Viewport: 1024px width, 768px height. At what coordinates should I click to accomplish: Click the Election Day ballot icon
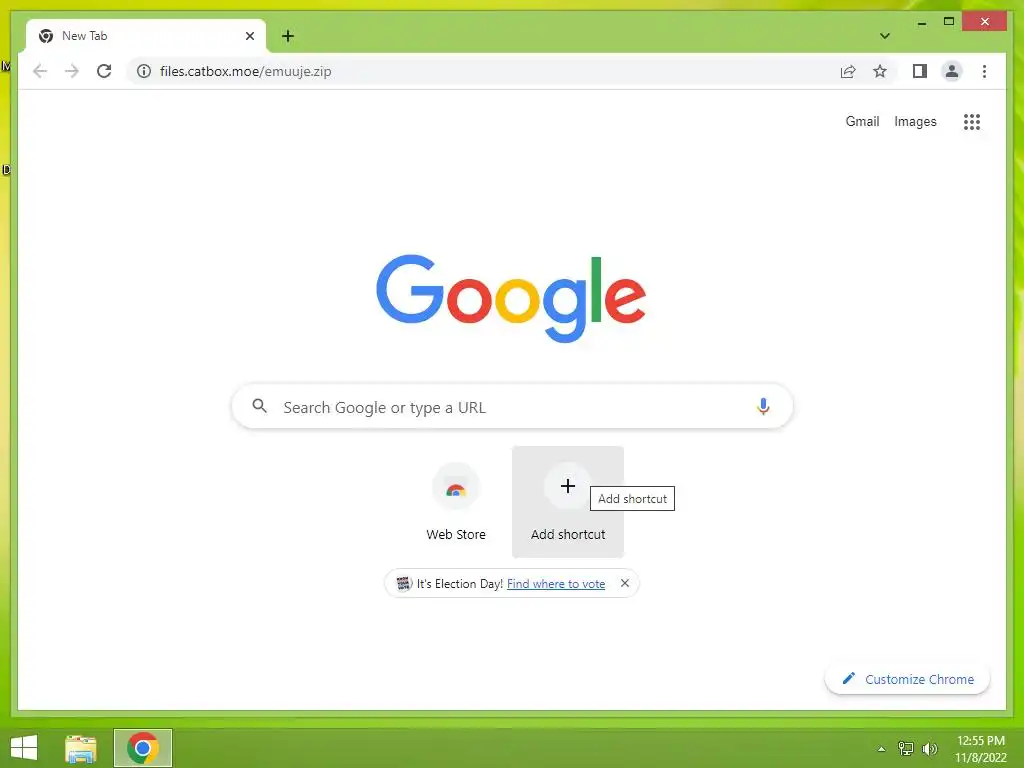pos(404,583)
